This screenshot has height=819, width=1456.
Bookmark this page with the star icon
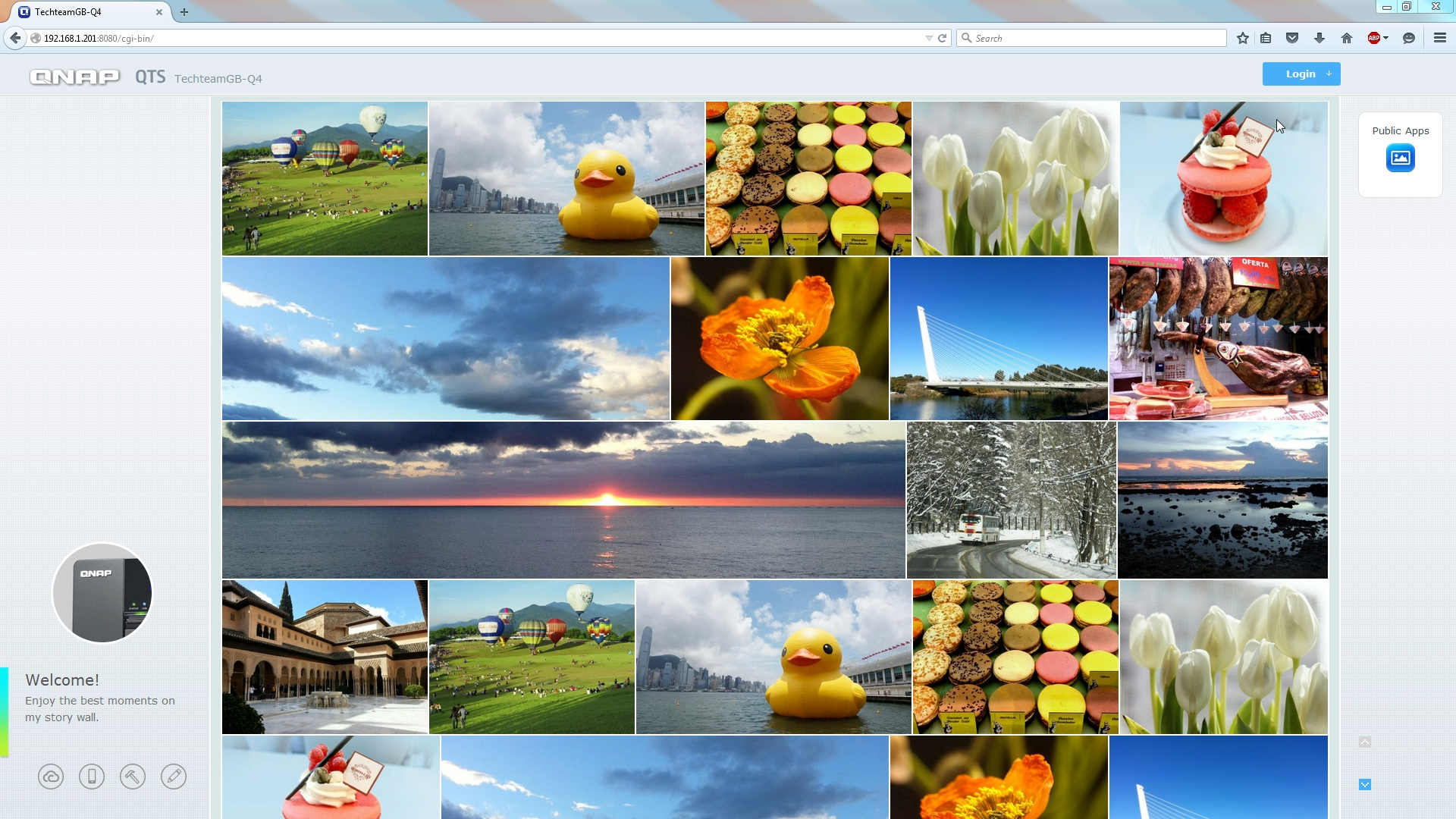coord(1242,38)
